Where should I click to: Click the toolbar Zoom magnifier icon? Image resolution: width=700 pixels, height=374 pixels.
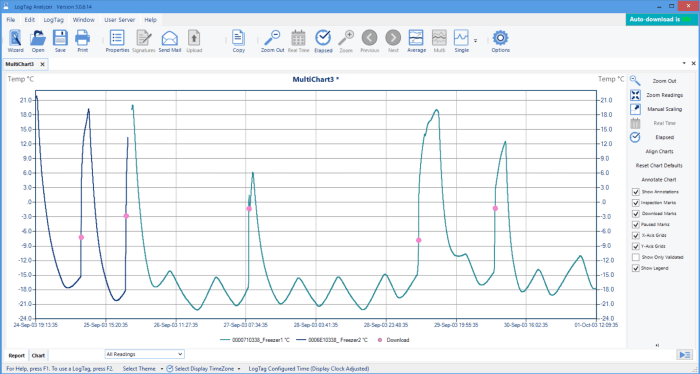[346, 41]
